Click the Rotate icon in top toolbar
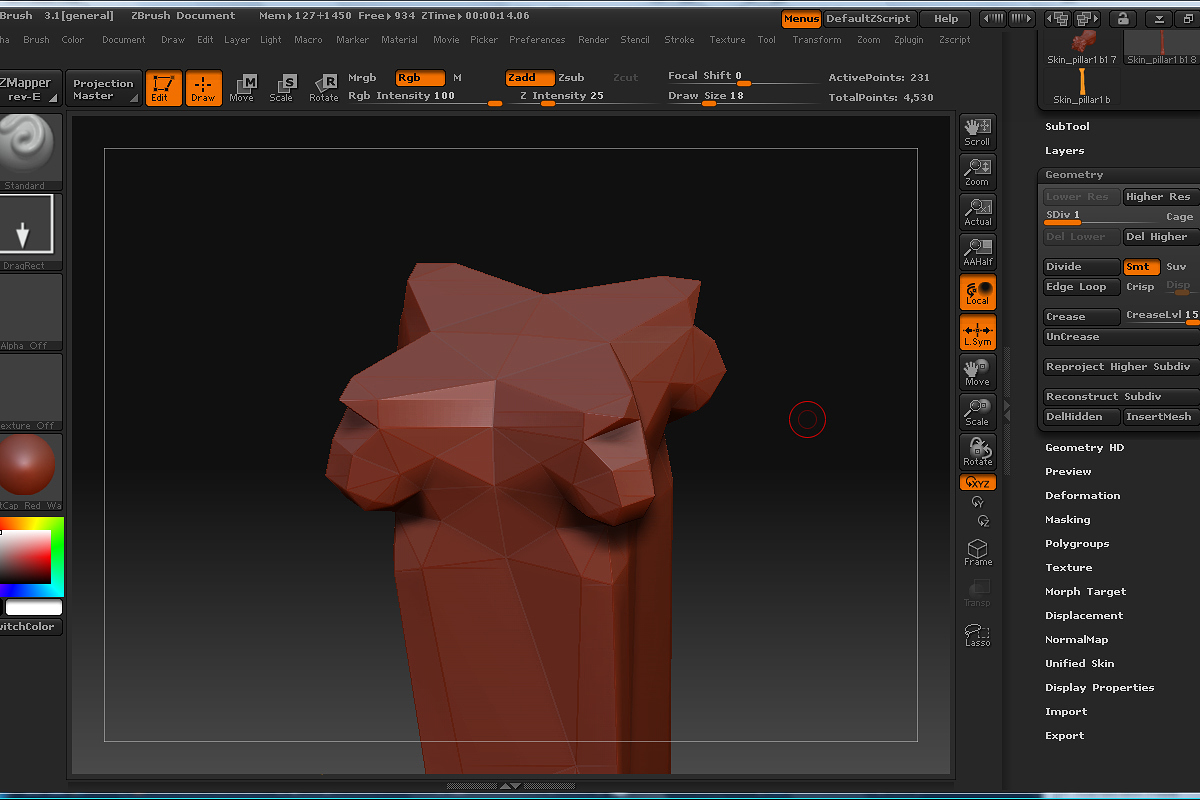Viewport: 1200px width, 800px height. click(323, 88)
